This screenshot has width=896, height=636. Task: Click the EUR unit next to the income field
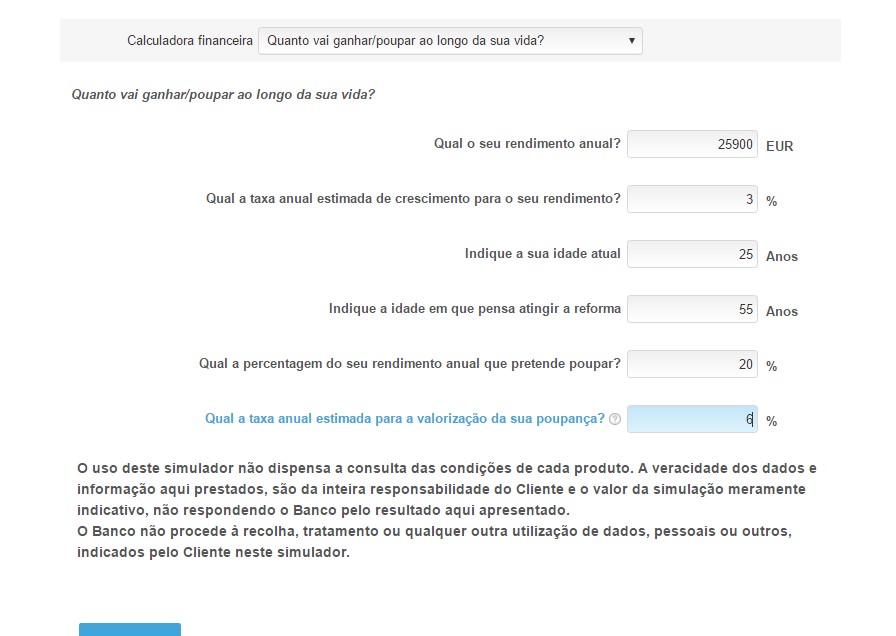click(x=779, y=146)
